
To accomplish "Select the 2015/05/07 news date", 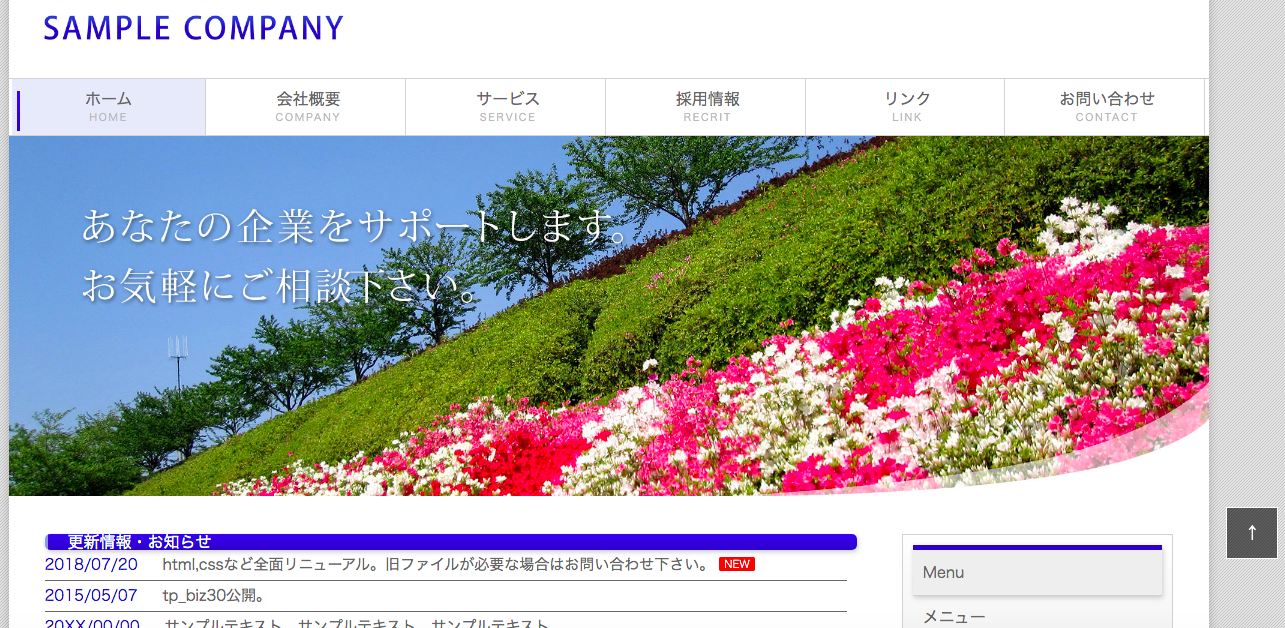I will pos(91,596).
